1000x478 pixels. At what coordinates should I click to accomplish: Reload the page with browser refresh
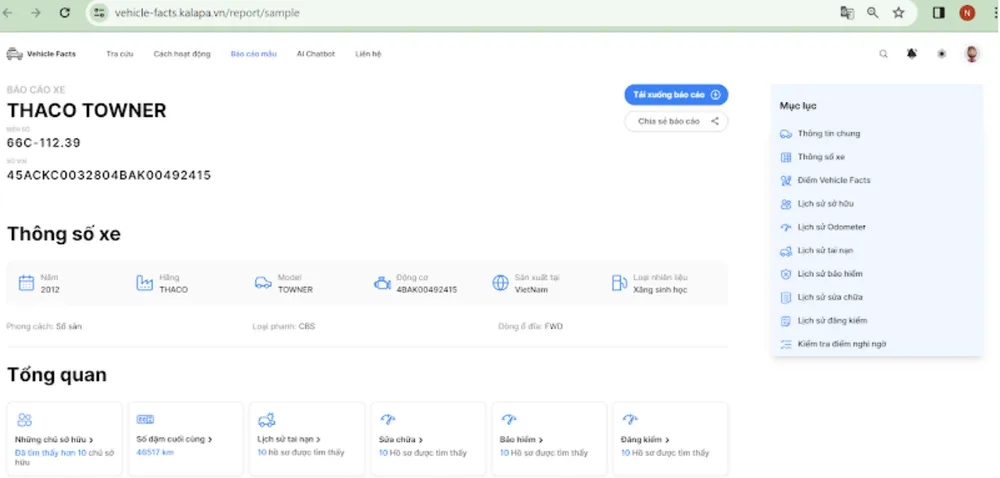tap(65, 13)
